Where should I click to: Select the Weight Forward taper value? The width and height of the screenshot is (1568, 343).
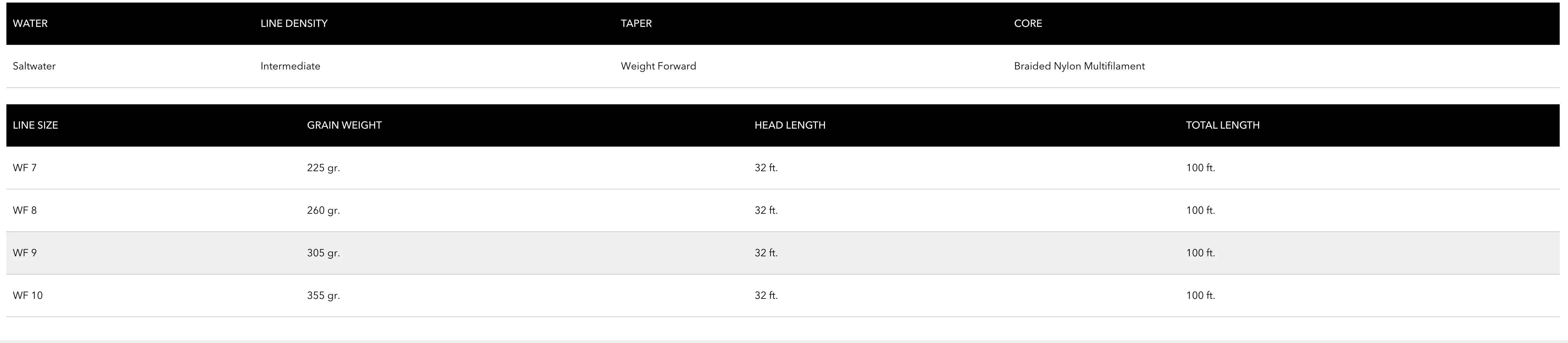[659, 66]
